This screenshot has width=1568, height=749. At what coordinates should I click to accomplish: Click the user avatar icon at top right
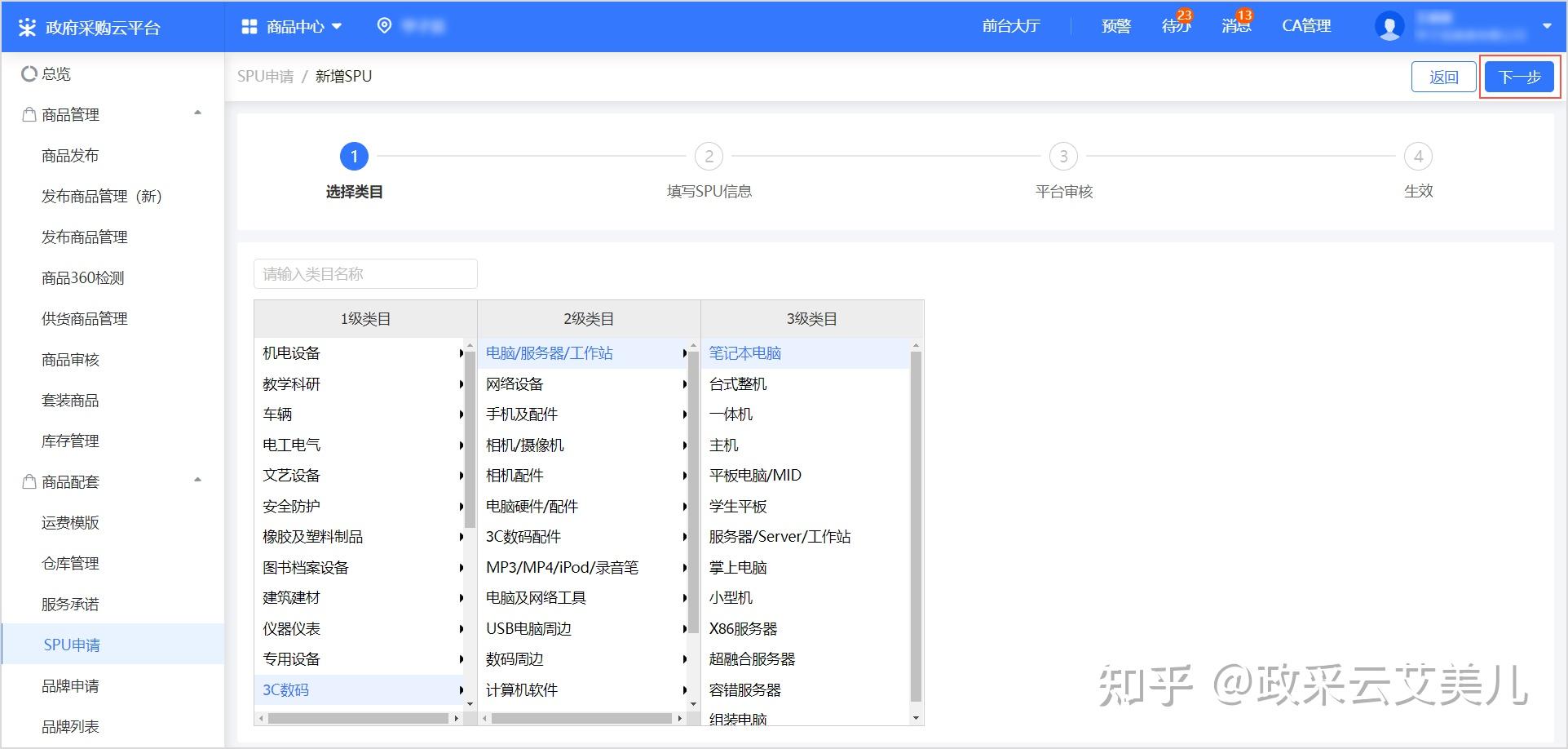click(x=1389, y=25)
